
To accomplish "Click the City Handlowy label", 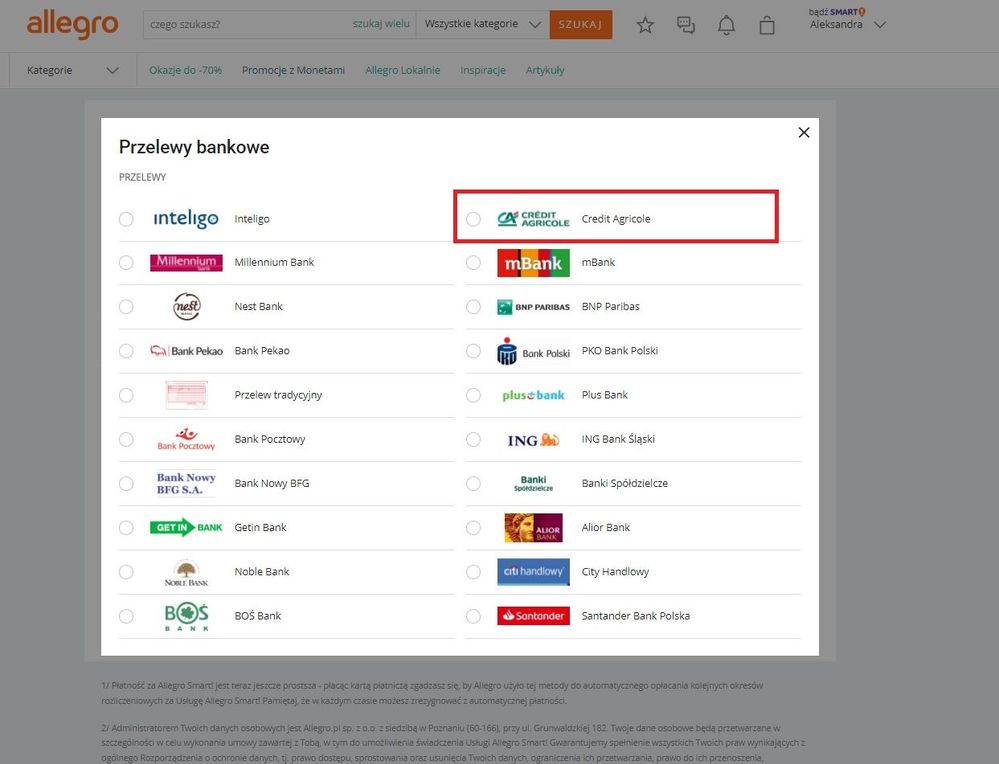I will pos(615,572).
